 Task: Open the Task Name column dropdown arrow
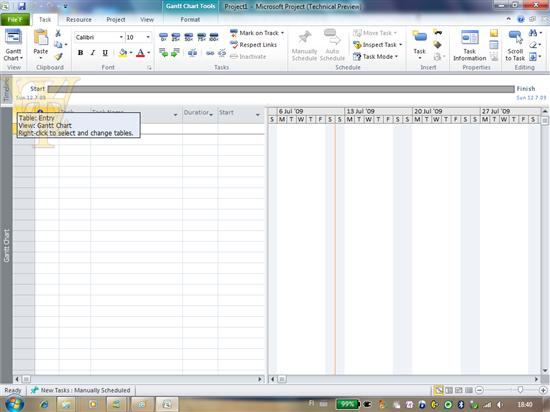click(175, 115)
